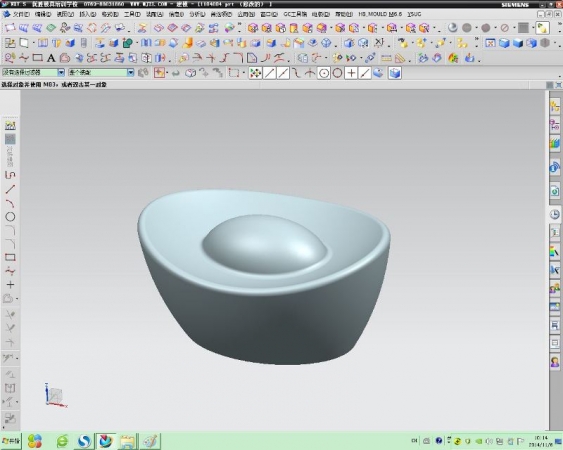Toggle Mid Point snap
This screenshot has width=563, height=450.
coord(283,73)
